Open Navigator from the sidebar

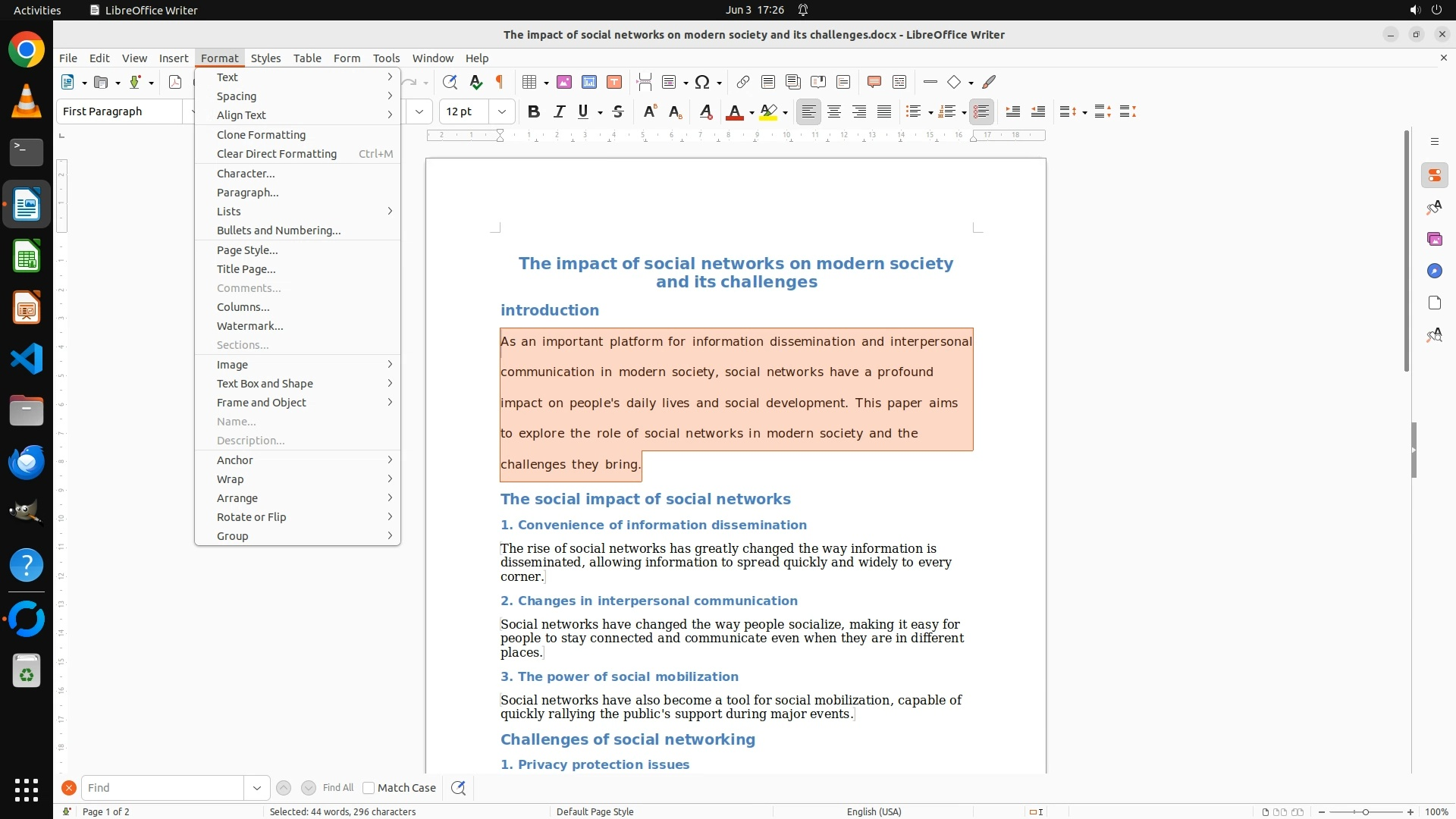[1434, 271]
